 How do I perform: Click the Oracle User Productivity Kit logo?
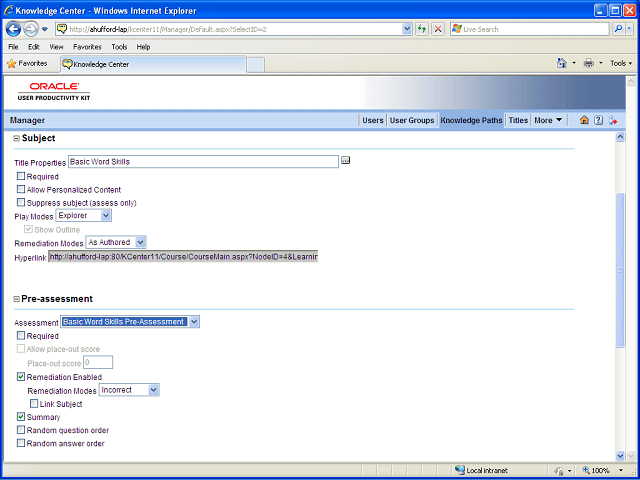[54, 92]
